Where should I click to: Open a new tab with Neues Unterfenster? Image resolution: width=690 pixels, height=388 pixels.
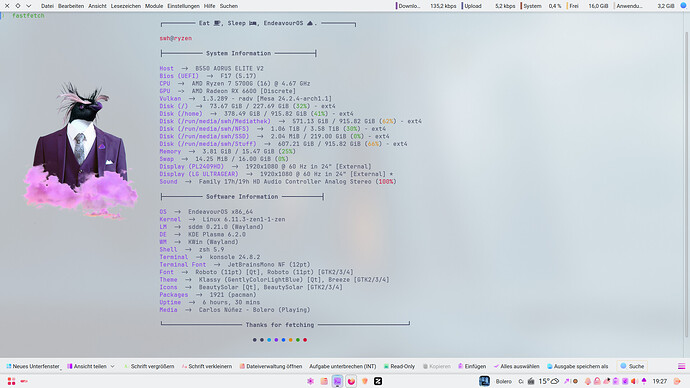point(33,366)
